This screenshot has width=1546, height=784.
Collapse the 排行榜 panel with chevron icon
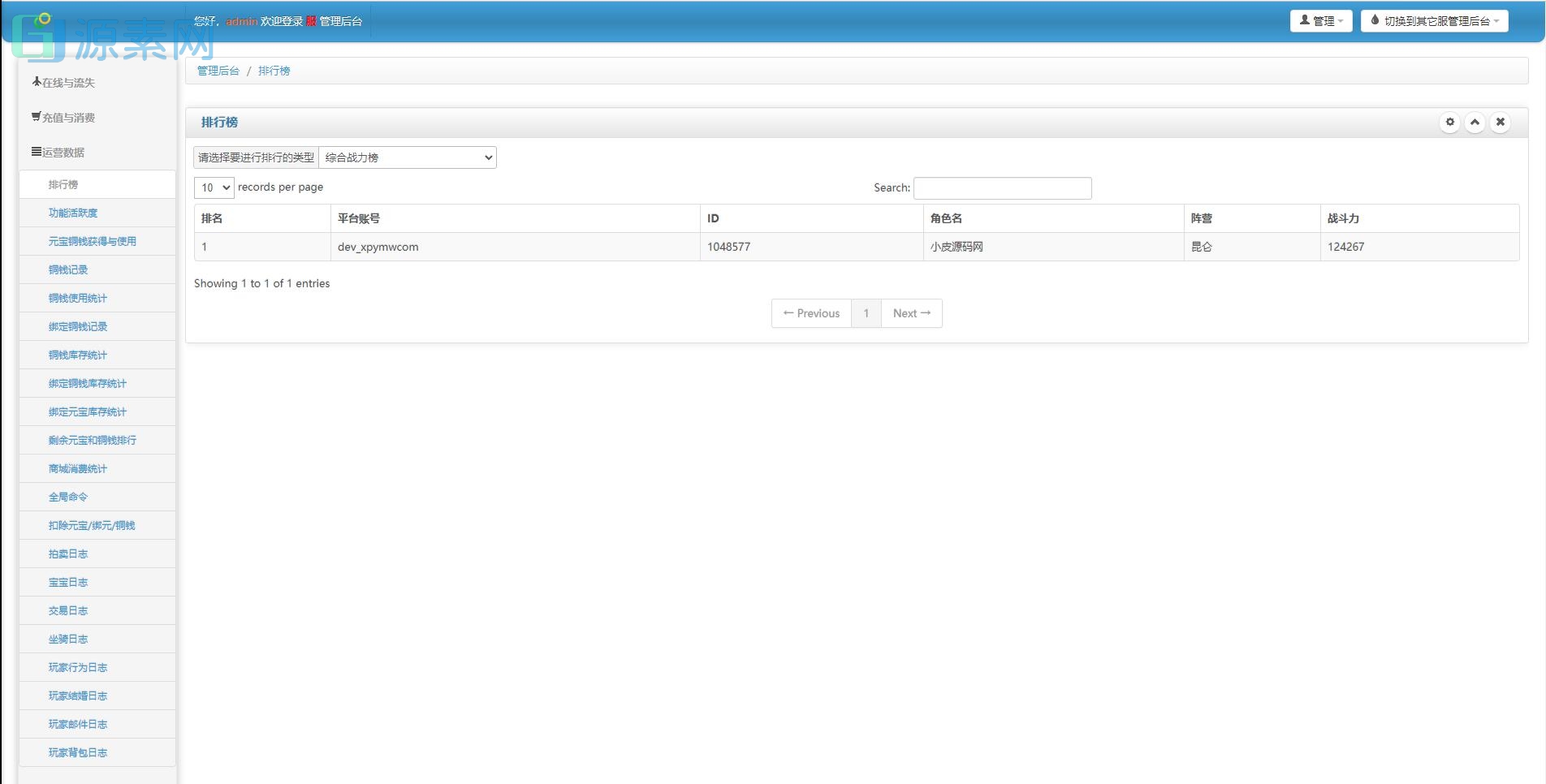(1475, 123)
